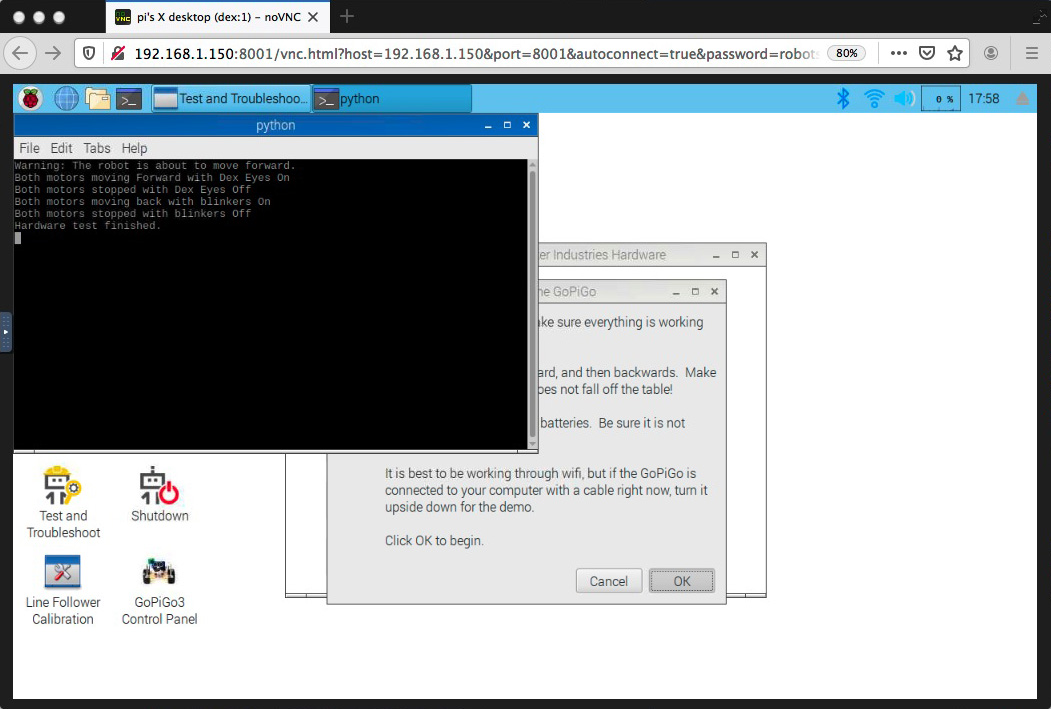Click the volume speaker icon
Image resolution: width=1051 pixels, height=709 pixels.
pyautogui.click(x=904, y=98)
